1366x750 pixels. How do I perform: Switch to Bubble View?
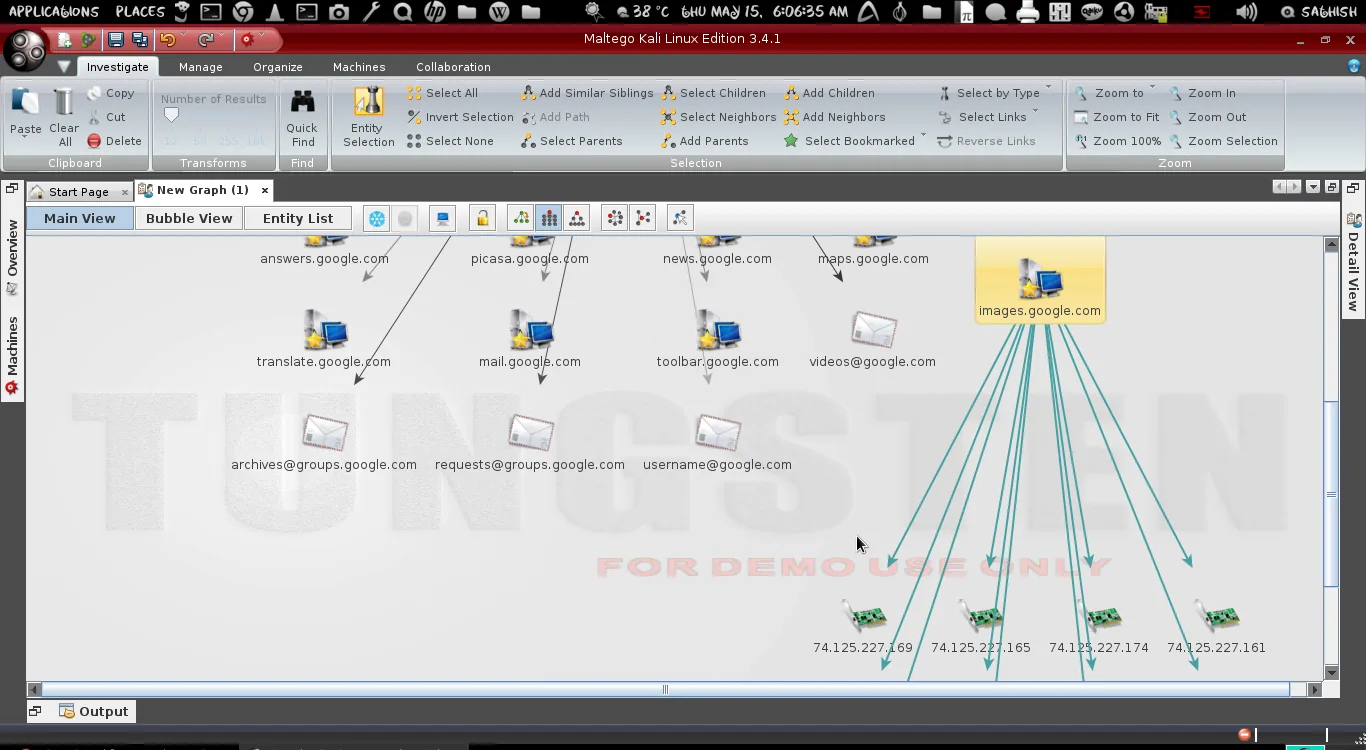point(189,218)
